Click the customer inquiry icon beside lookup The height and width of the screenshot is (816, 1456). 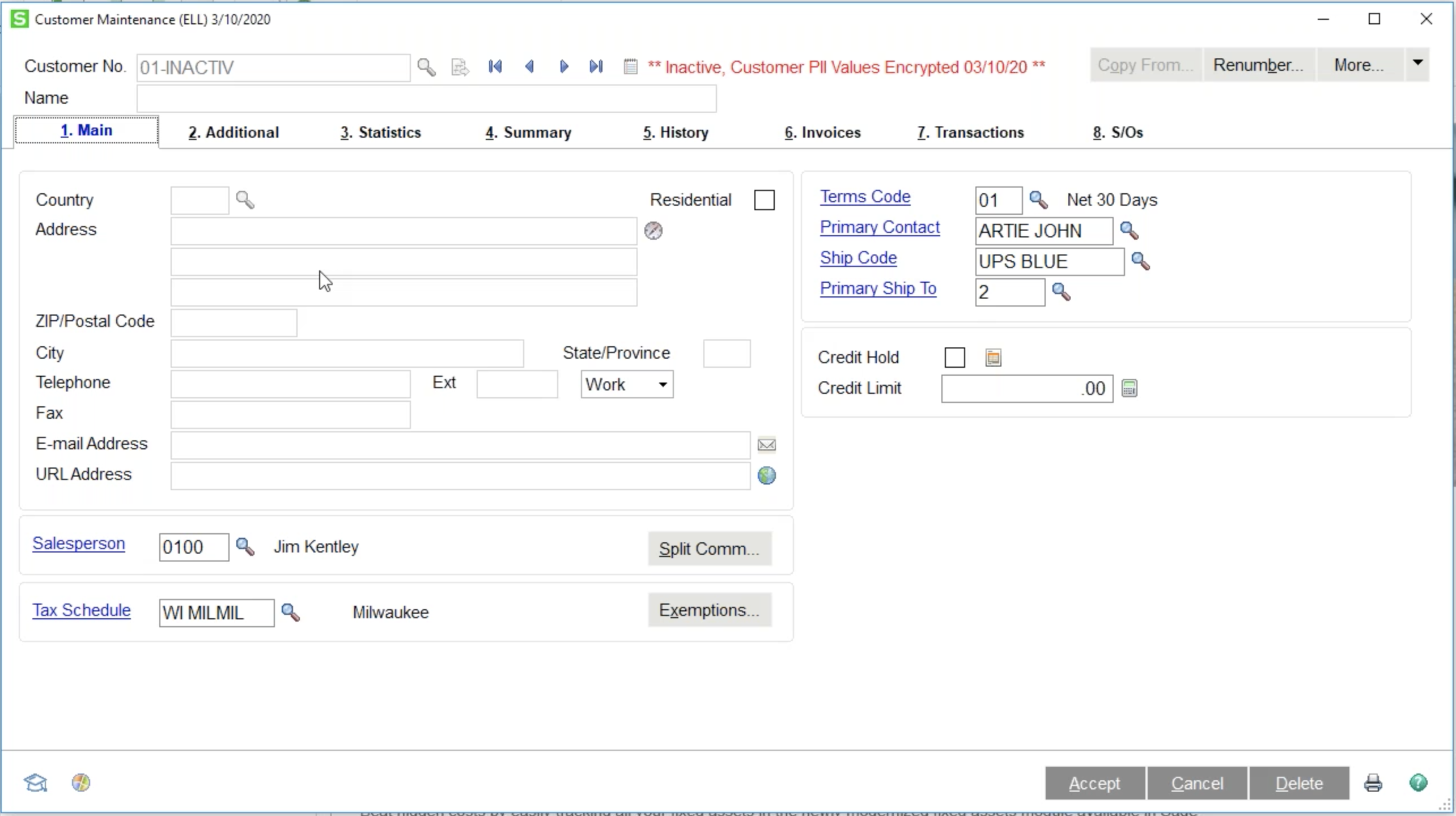[460, 67]
